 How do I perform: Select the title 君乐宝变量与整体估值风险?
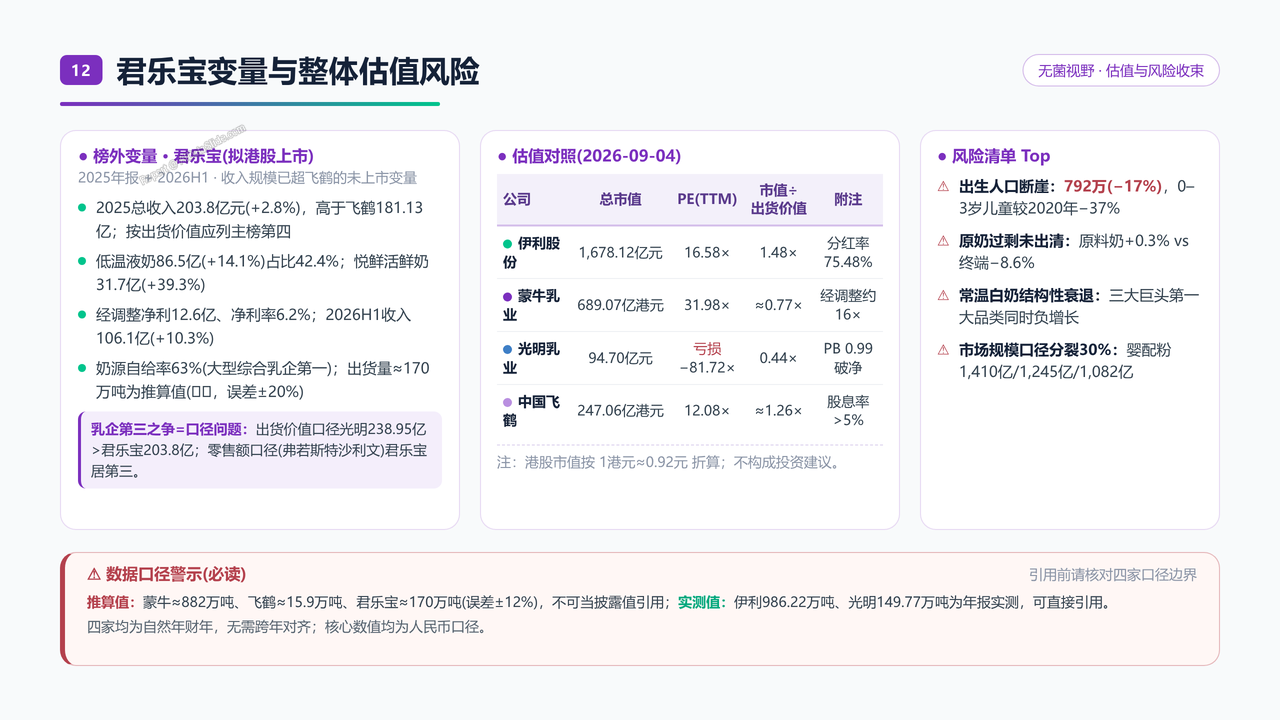(x=298, y=71)
